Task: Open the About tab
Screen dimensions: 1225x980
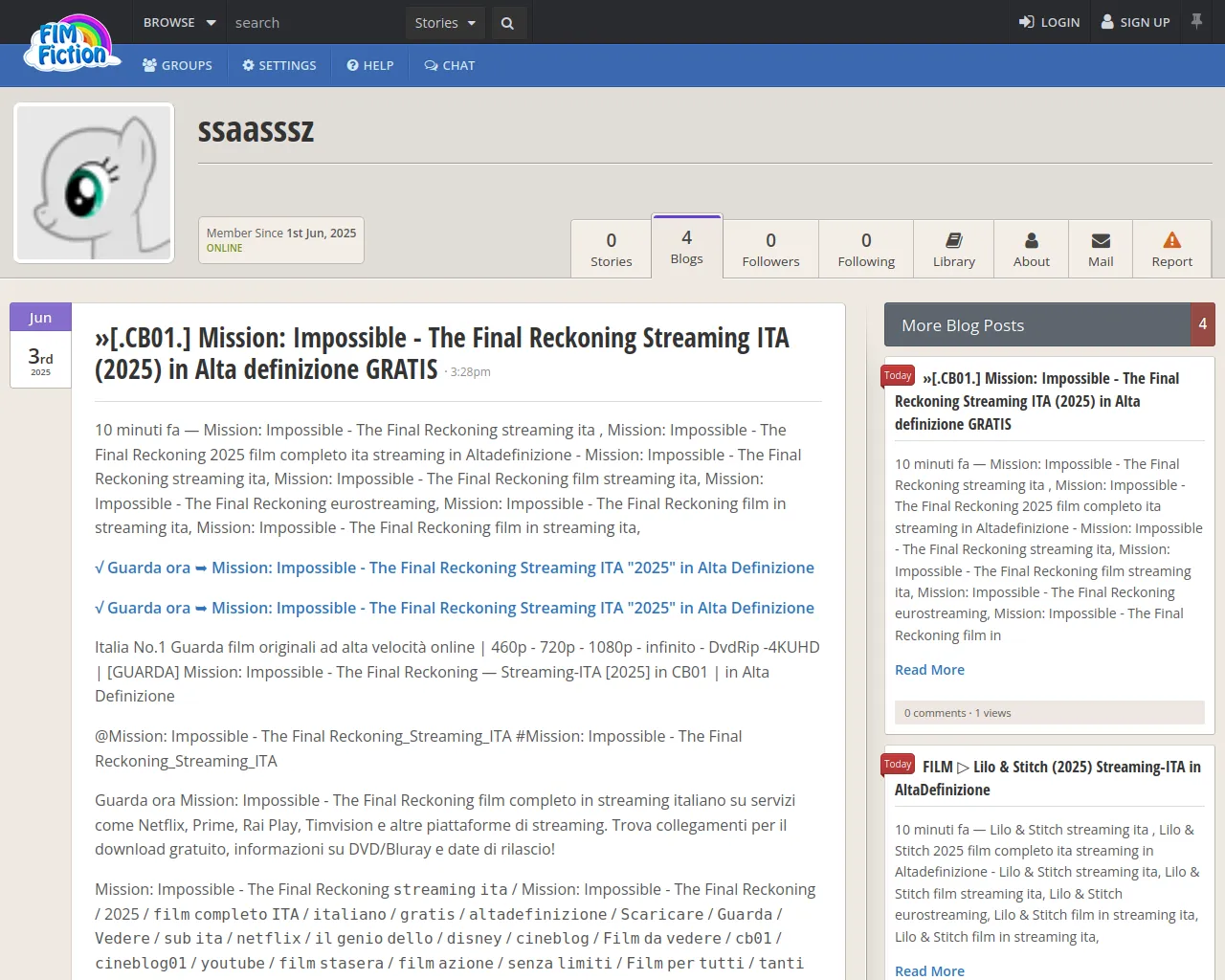Action: point(1032,249)
